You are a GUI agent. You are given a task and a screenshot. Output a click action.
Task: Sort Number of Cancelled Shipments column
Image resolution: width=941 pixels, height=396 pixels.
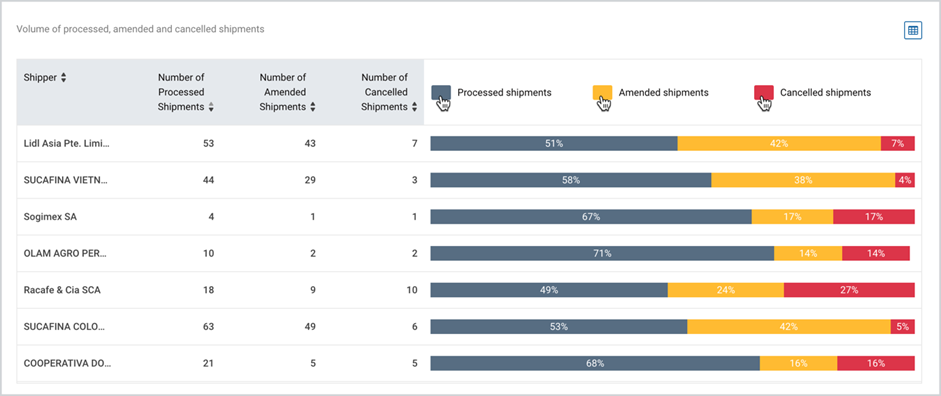click(x=414, y=107)
